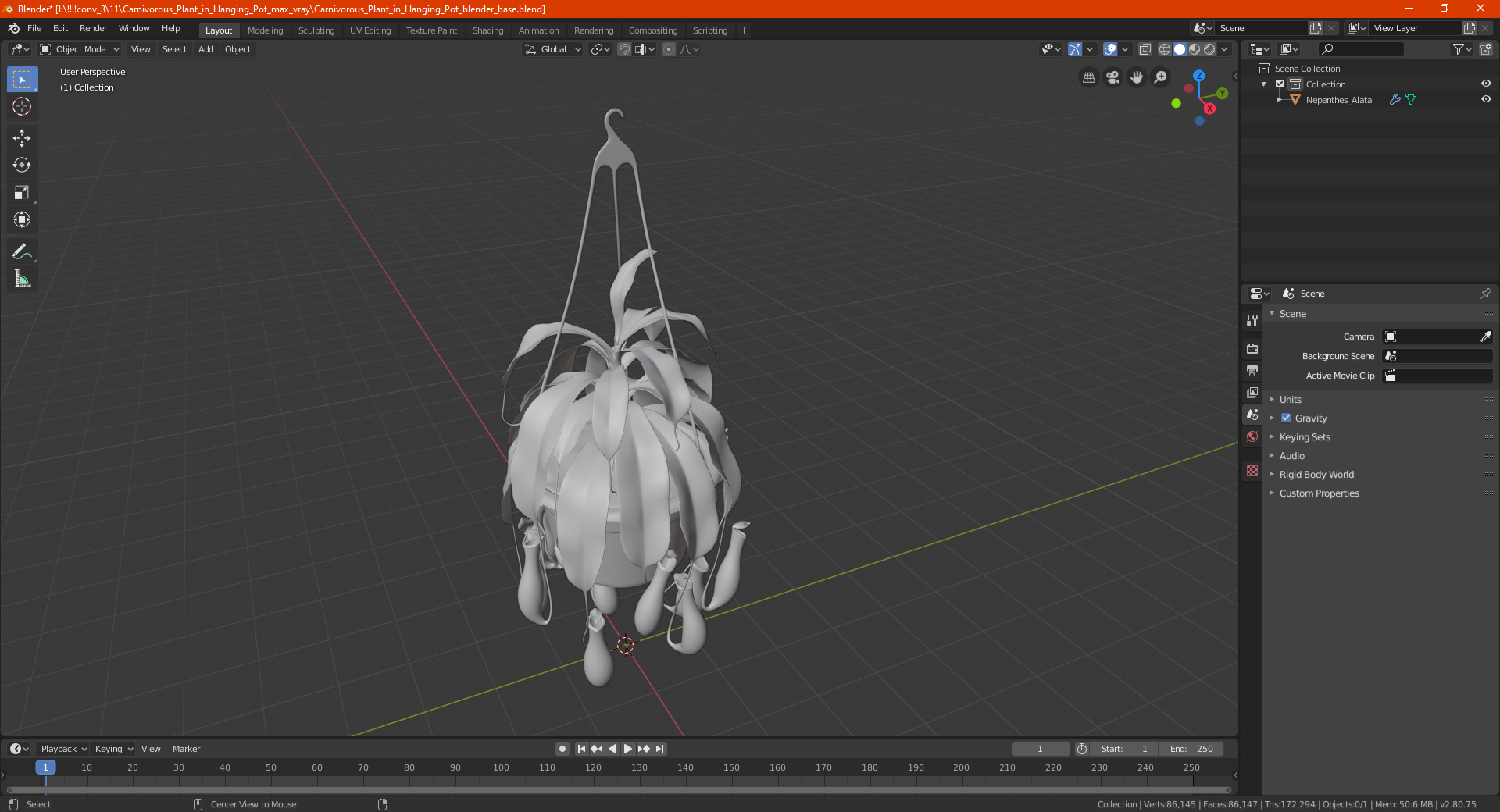Viewport: 1500px width, 812px height.
Task: Select the Scale tool
Action: tap(22, 192)
